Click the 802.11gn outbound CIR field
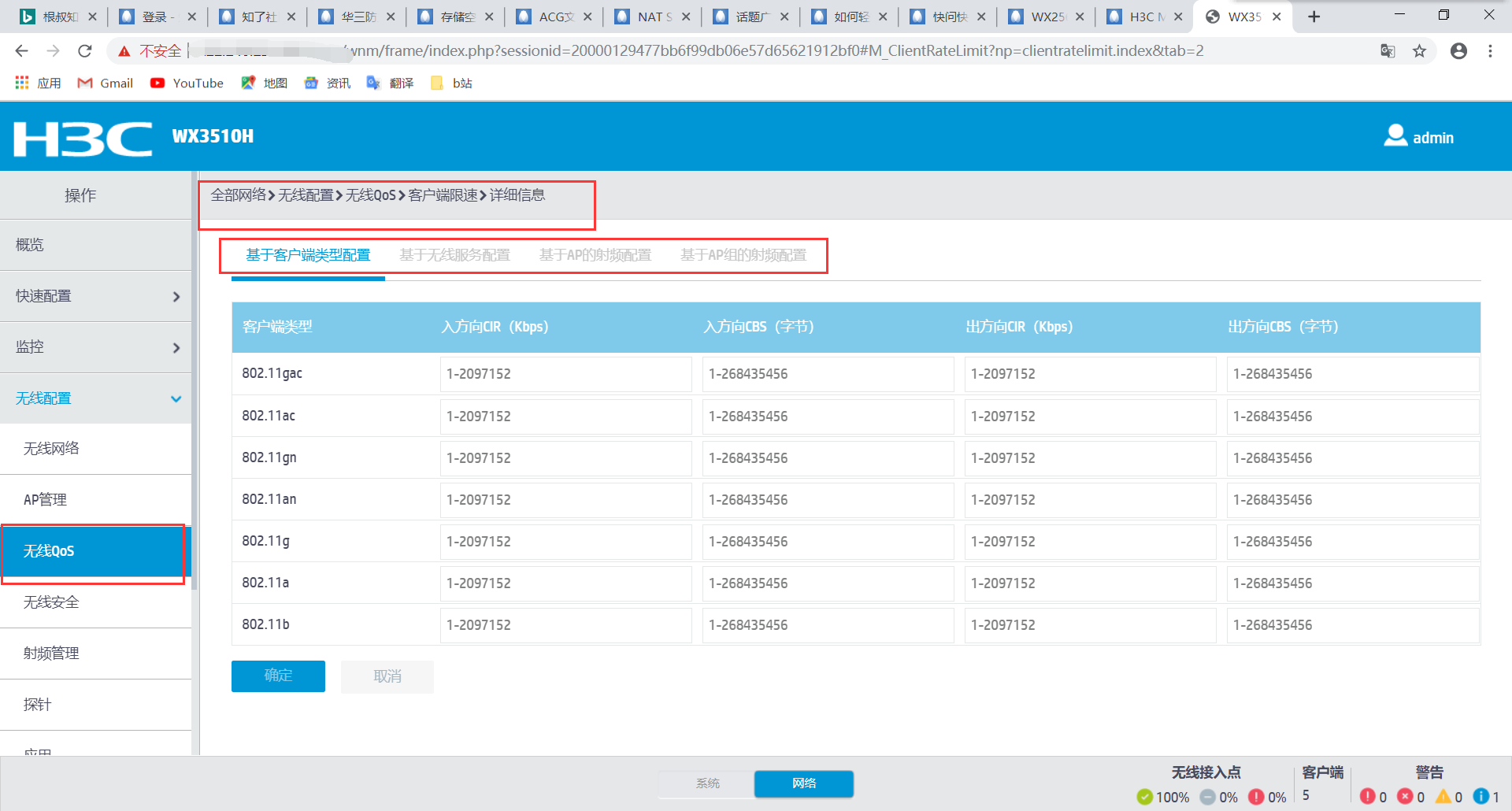 1090,458
